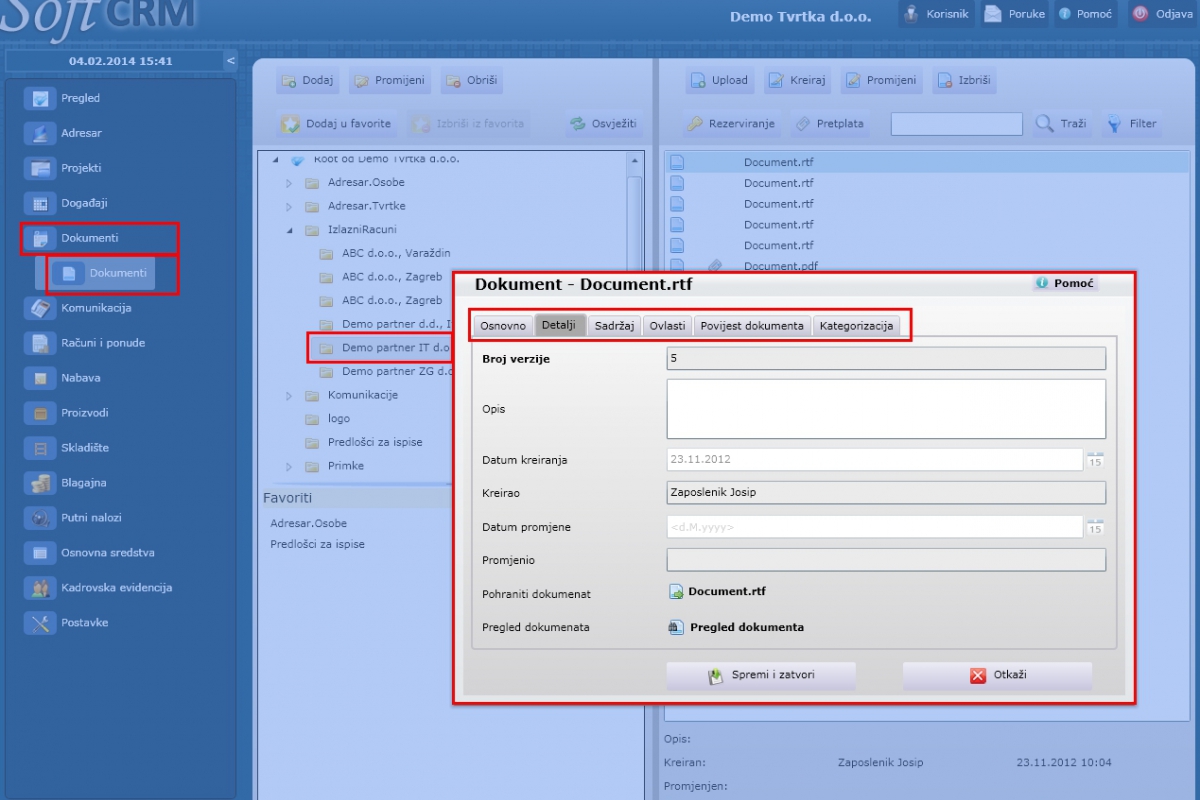Switch to the Sadržaj tab
The width and height of the screenshot is (1200, 800).
(x=614, y=326)
